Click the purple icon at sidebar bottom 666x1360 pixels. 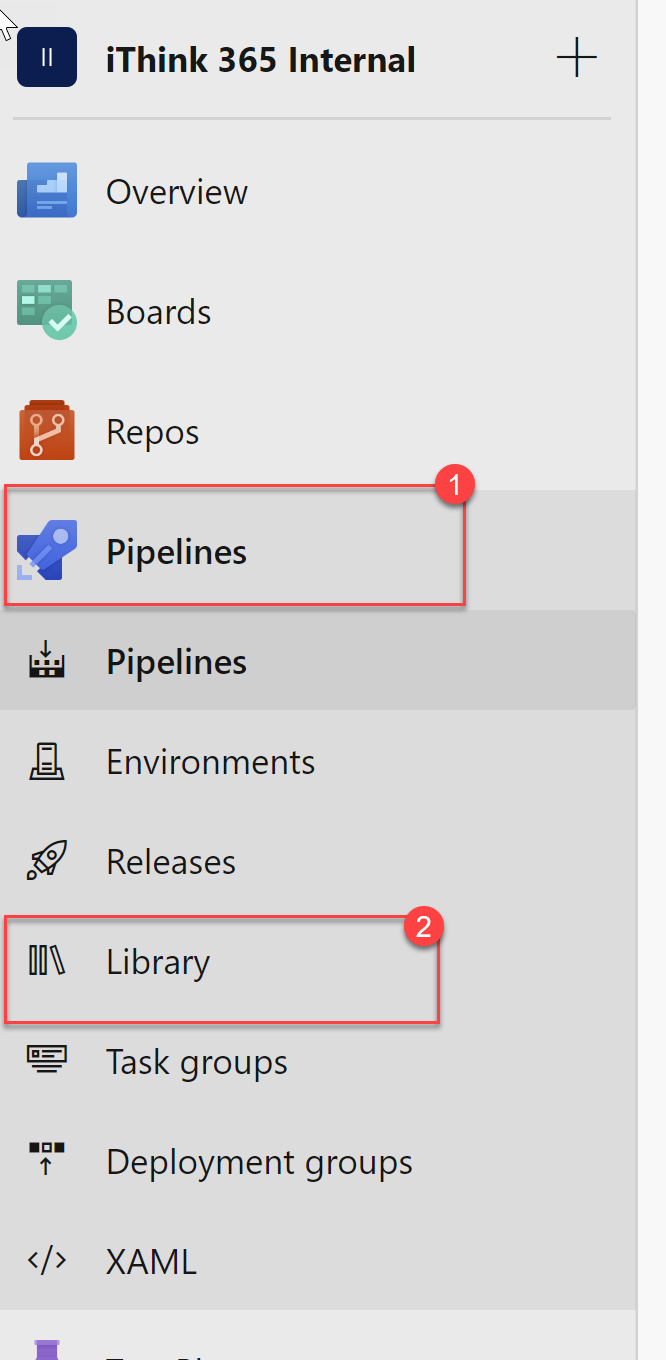pos(47,1350)
